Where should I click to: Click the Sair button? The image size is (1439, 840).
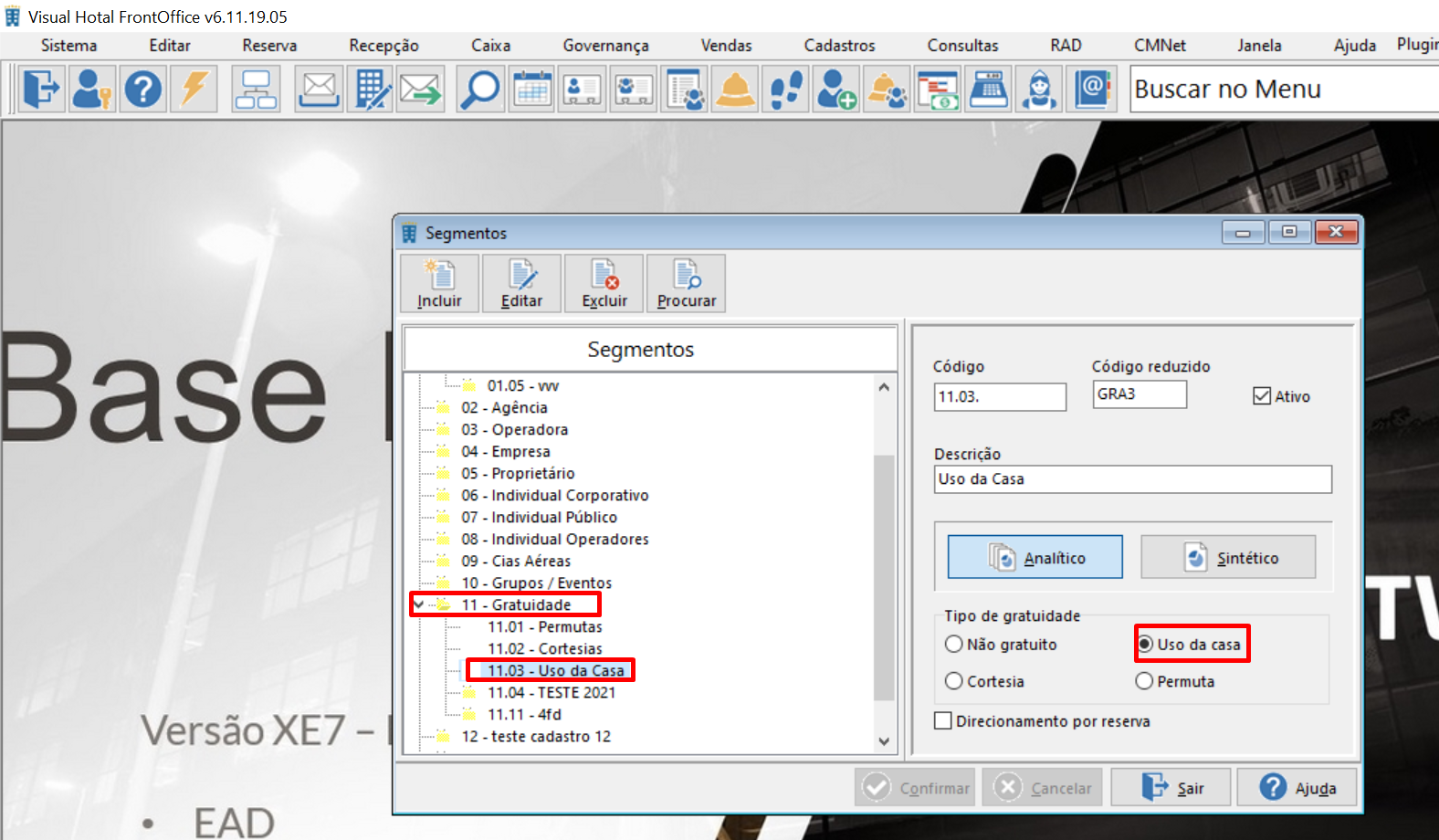pyautogui.click(x=1171, y=787)
